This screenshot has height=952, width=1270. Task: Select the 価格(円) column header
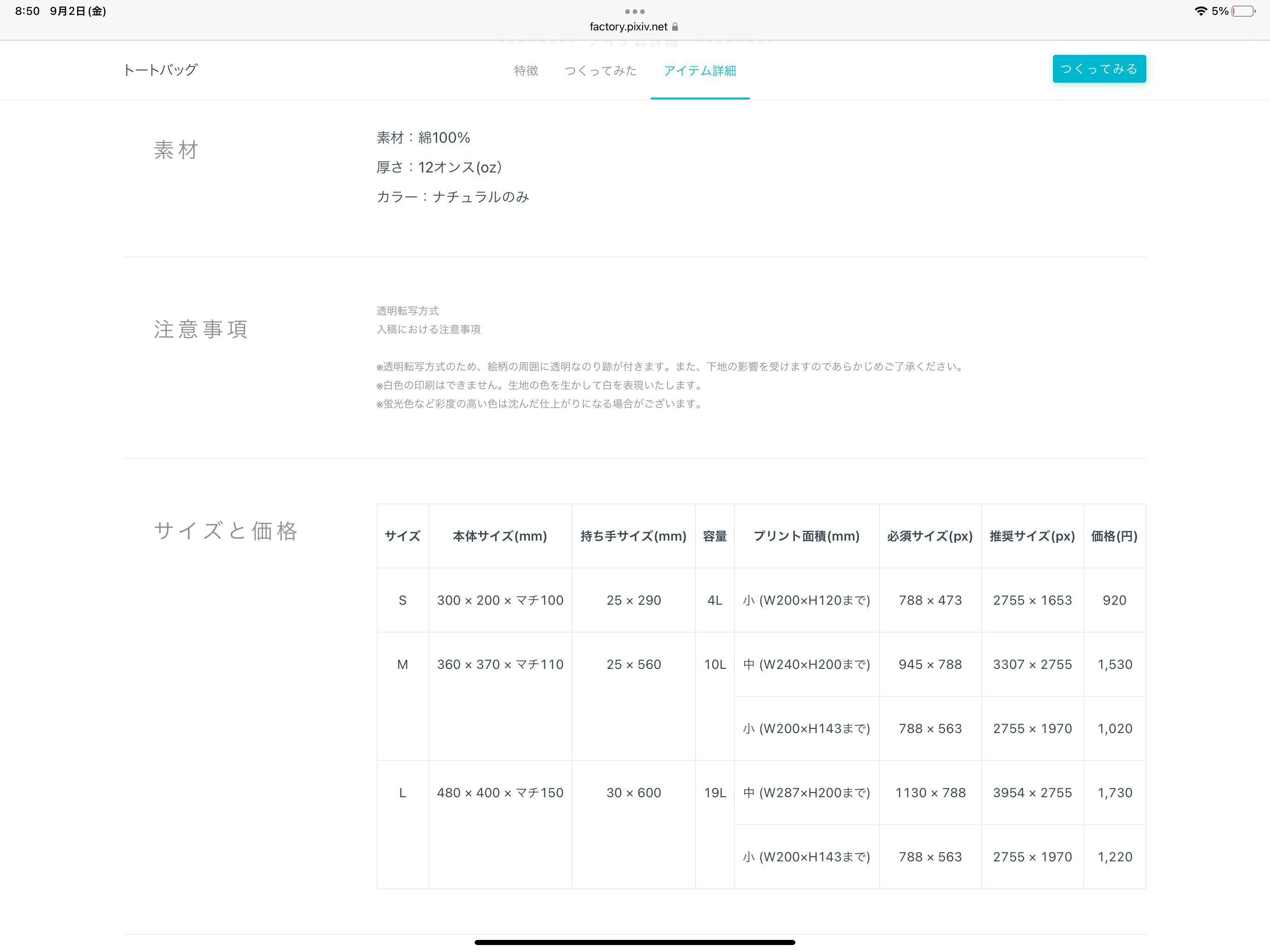(1114, 535)
